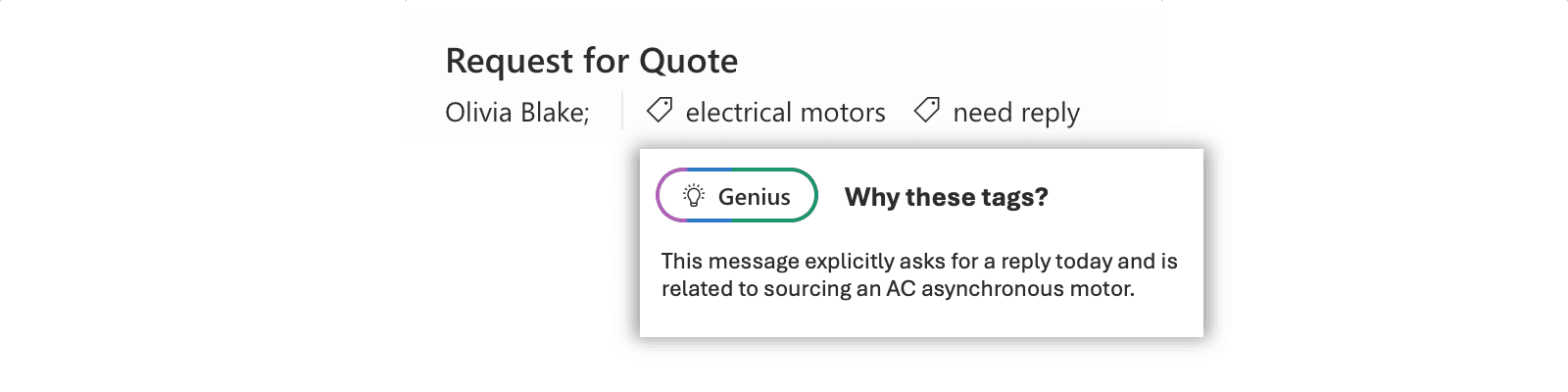Viewport: 1568px width, 392px height.
Task: Select the need reply tag label
Action: pyautogui.click(x=1015, y=113)
